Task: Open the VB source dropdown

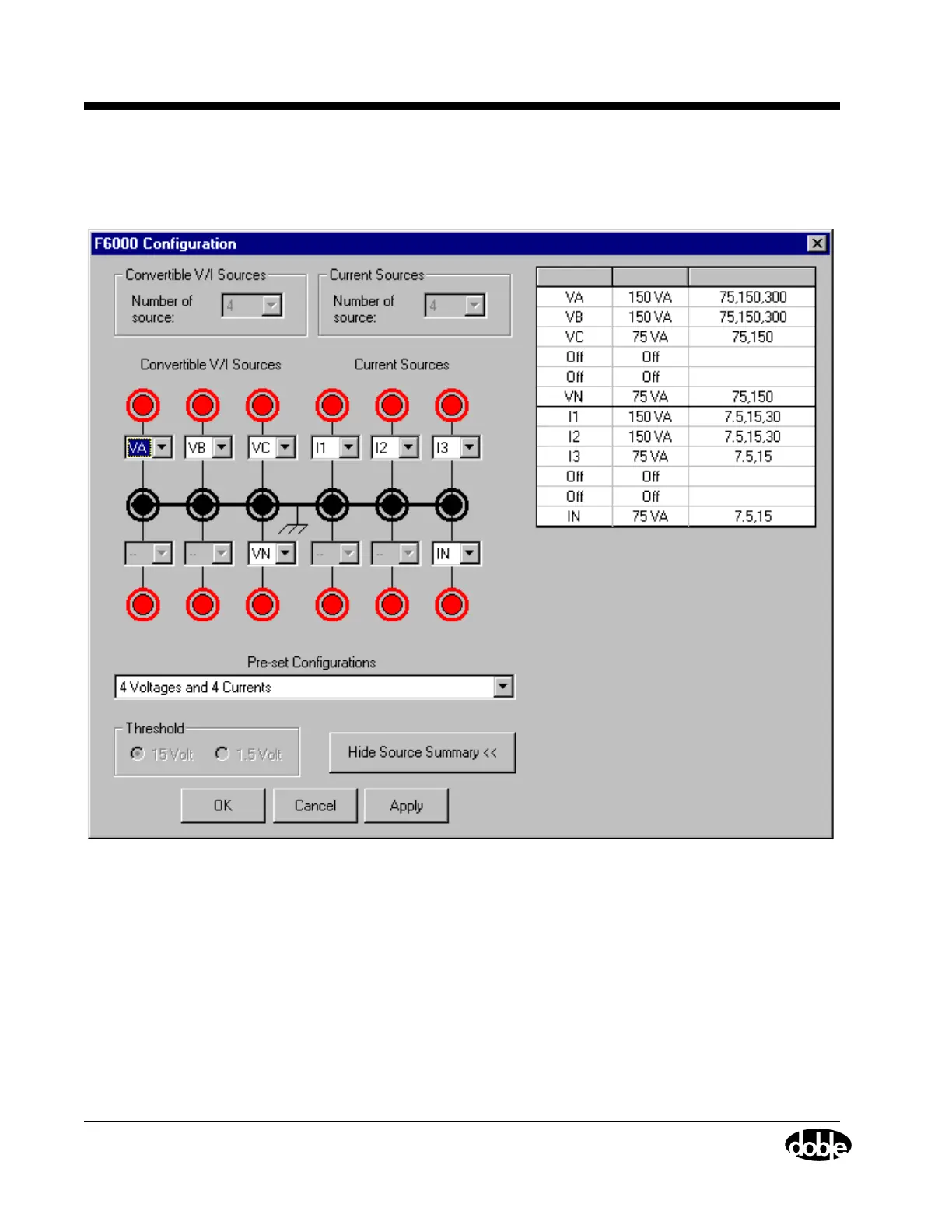Action: click(222, 448)
